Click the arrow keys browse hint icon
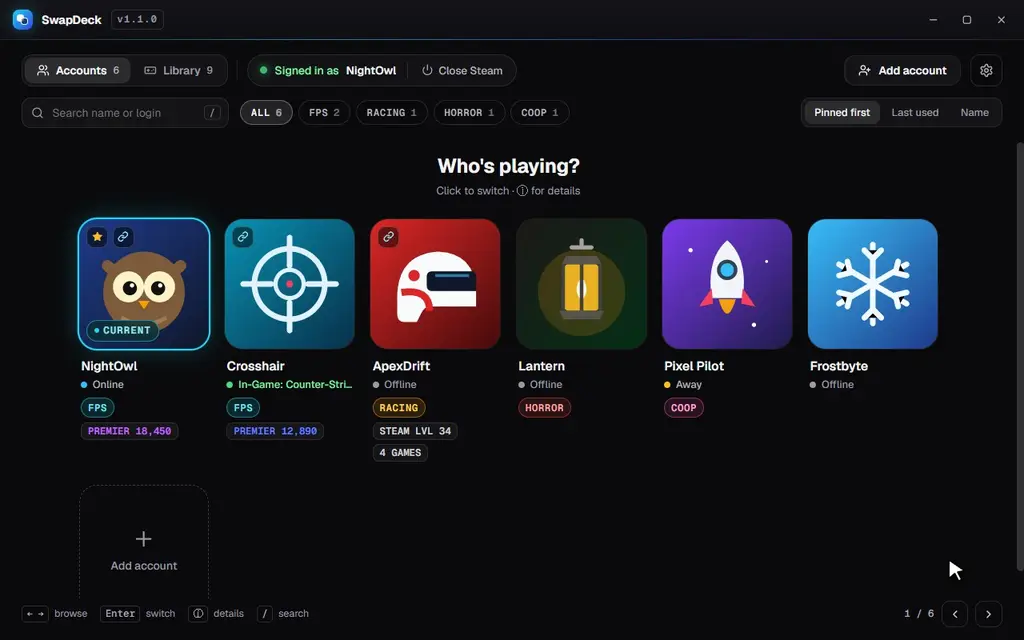This screenshot has height=640, width=1024. point(35,614)
